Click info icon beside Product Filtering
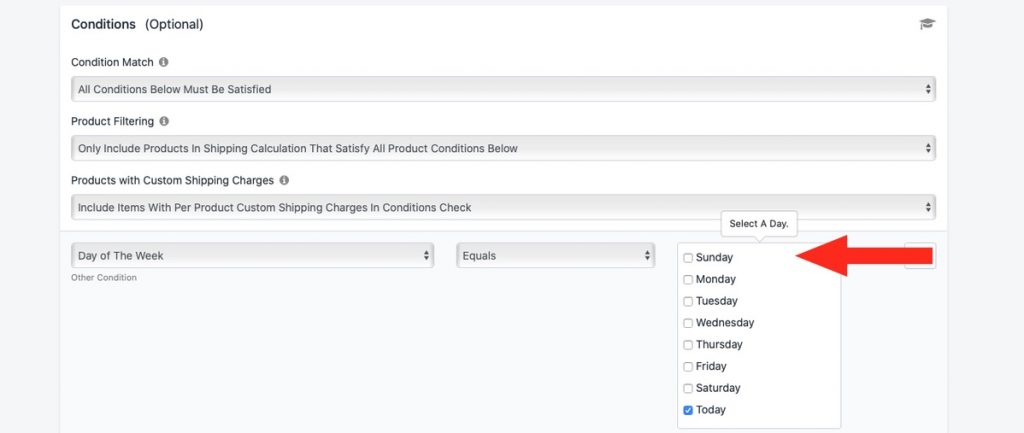 164,121
